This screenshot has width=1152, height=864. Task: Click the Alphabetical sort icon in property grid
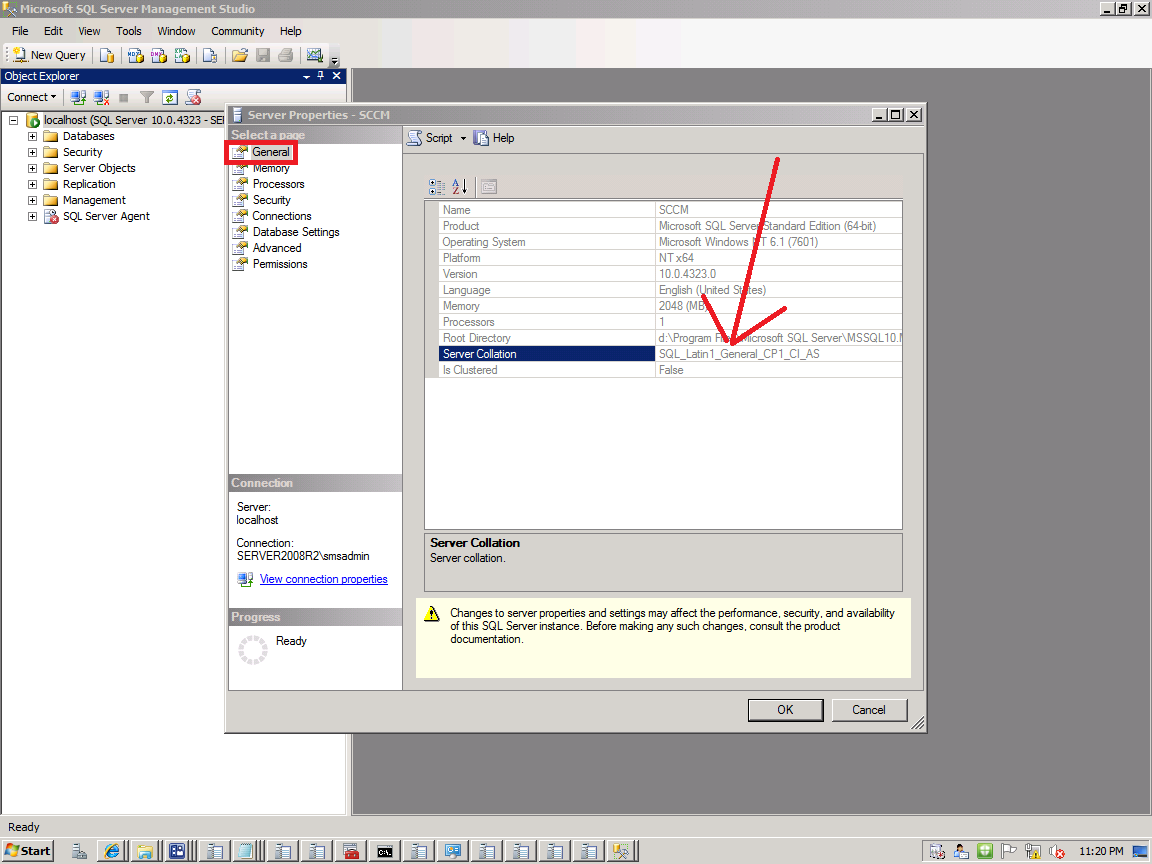459,187
